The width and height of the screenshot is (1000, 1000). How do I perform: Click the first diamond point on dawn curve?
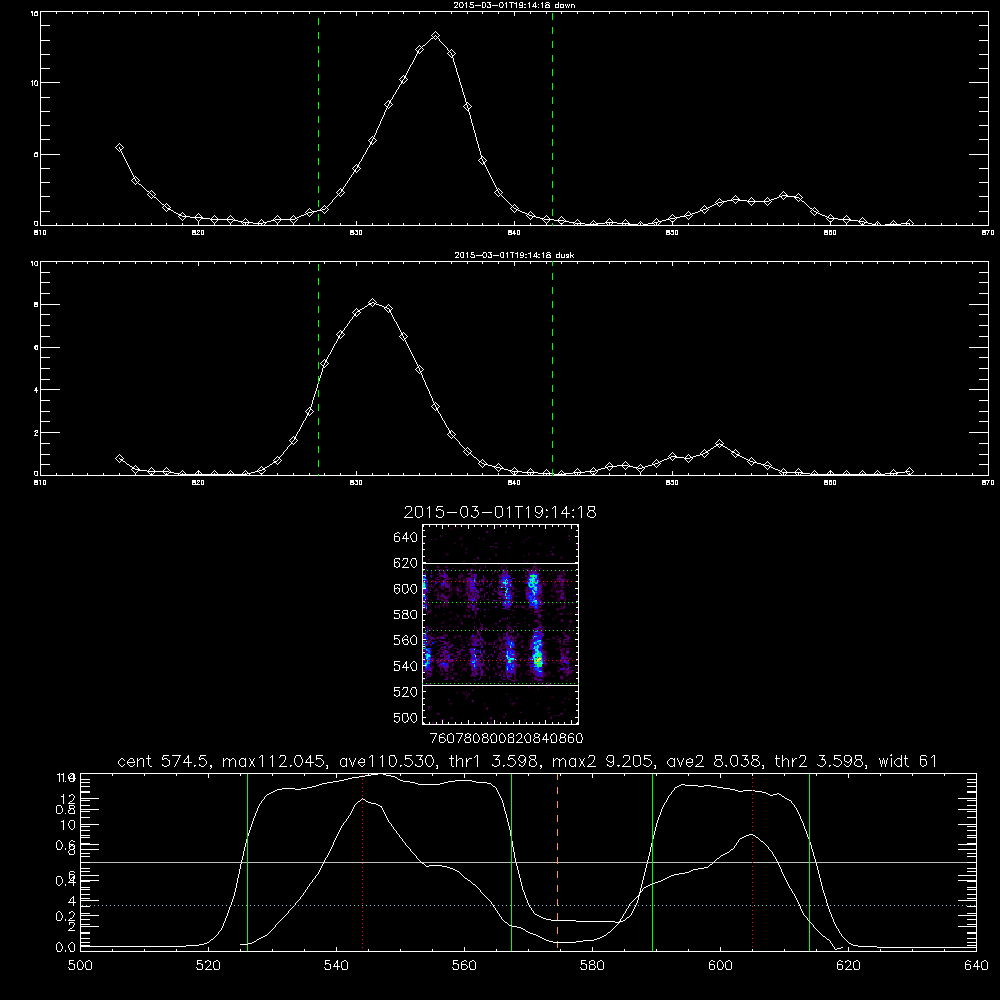click(x=119, y=147)
